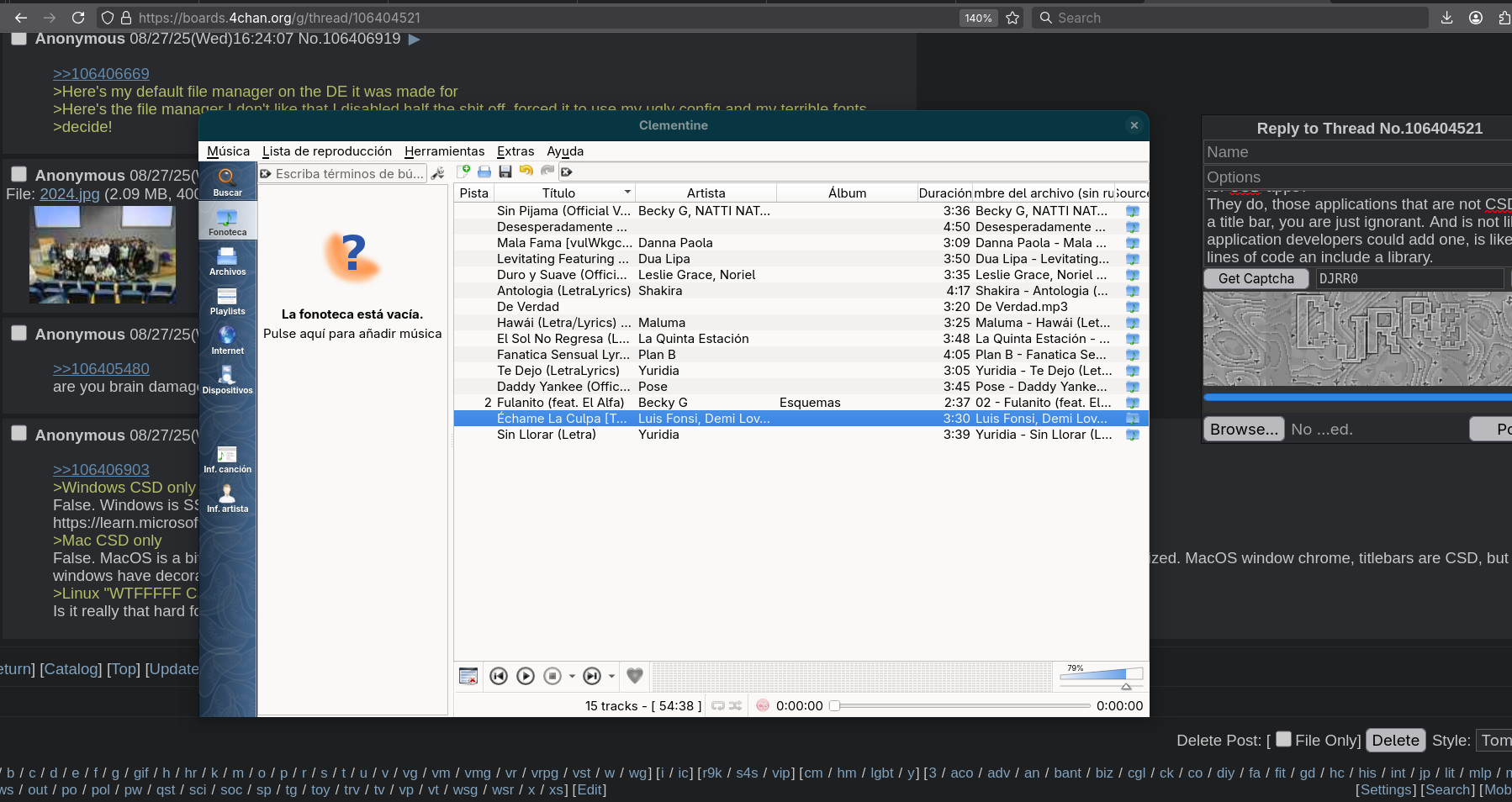Tick the checkbox on post No.106406919

[19, 39]
